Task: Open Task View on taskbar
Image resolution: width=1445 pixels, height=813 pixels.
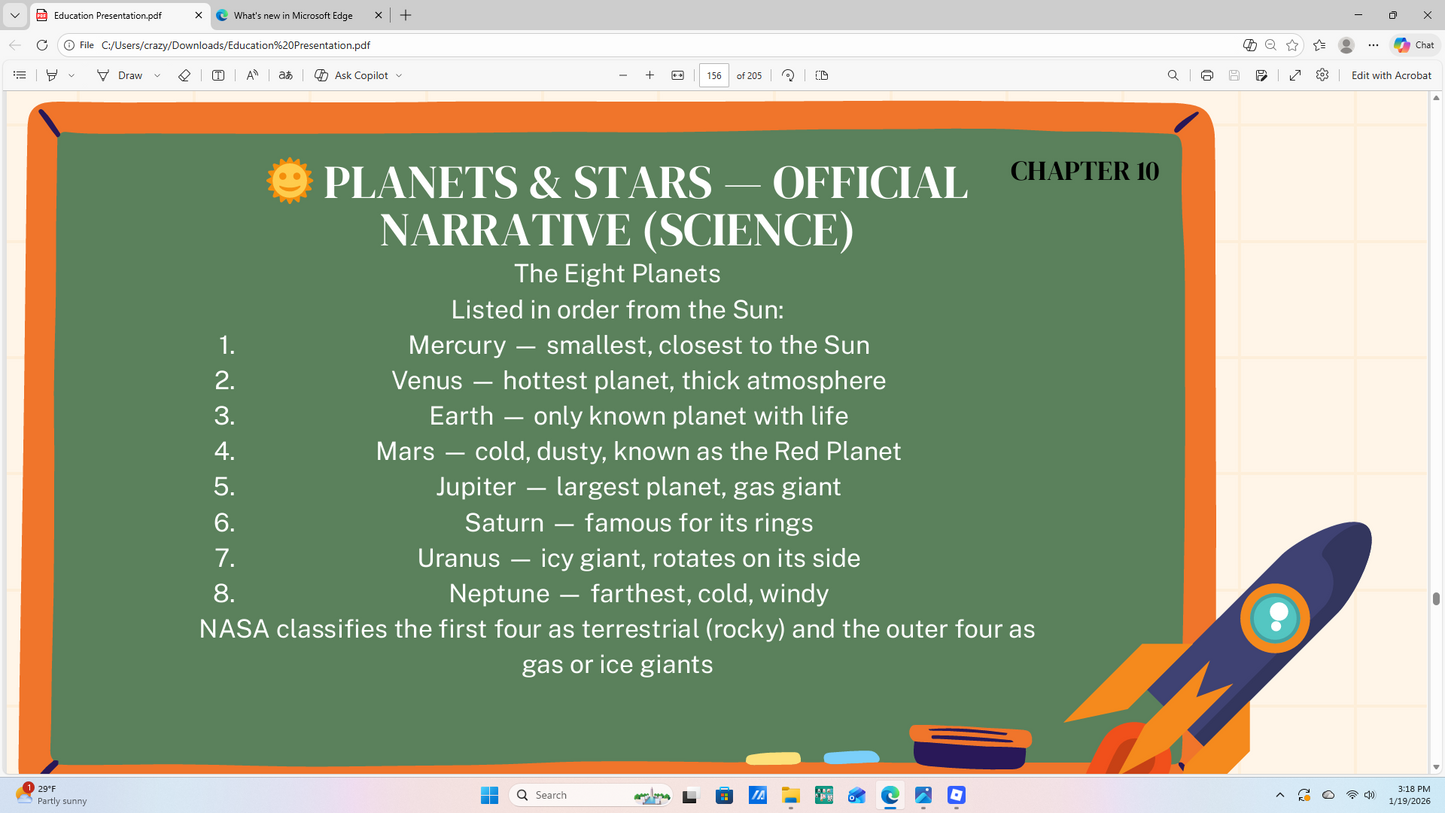Action: [690, 796]
